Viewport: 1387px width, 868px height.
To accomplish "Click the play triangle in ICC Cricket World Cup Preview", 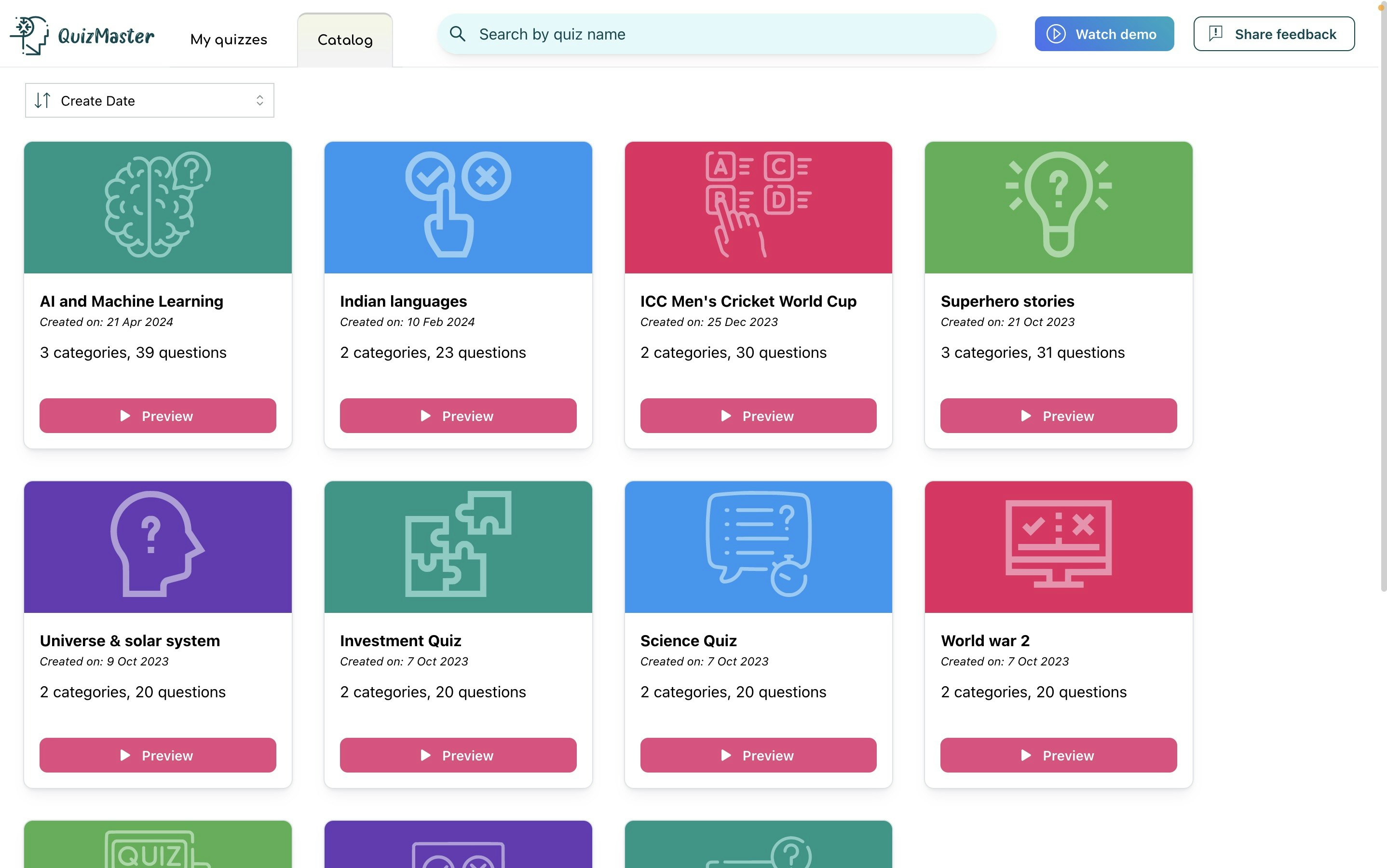I will click(x=726, y=416).
